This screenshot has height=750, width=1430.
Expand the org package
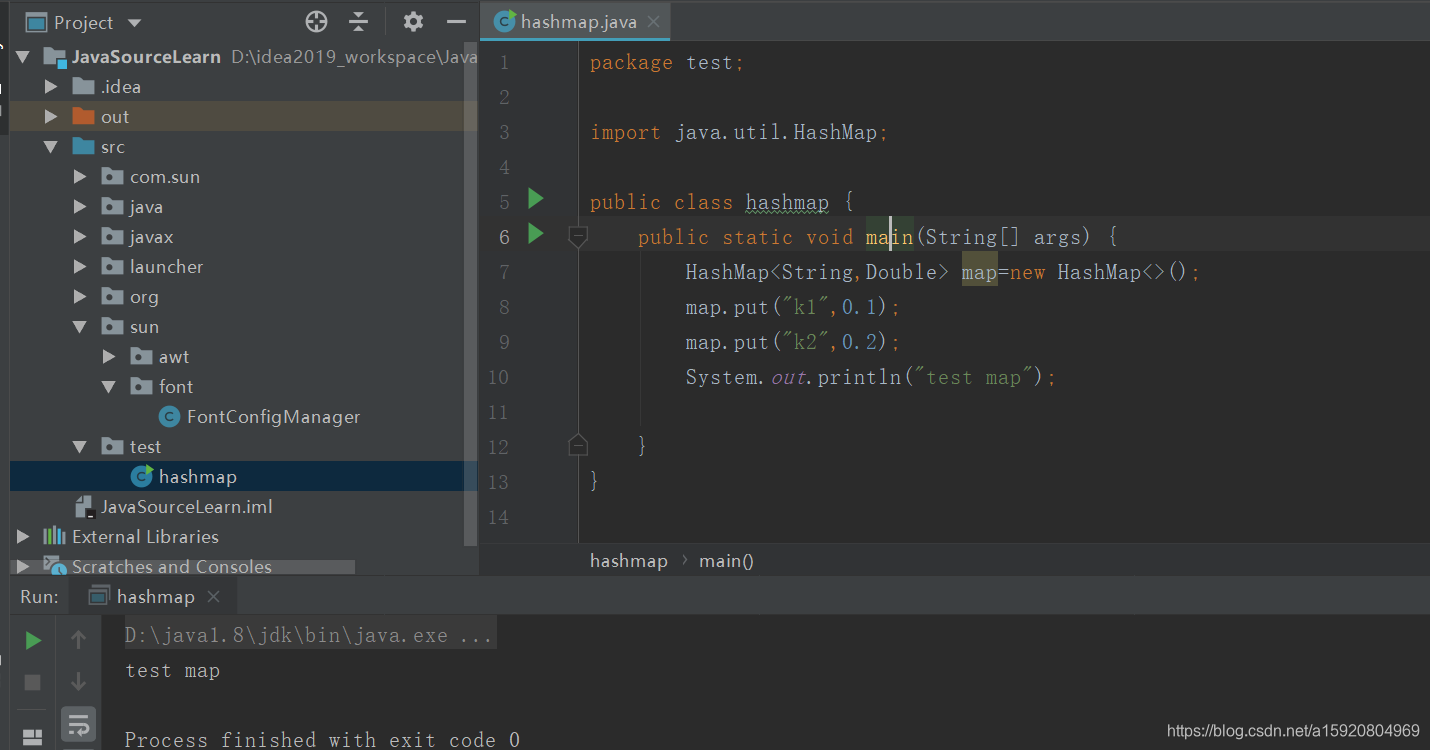80,297
